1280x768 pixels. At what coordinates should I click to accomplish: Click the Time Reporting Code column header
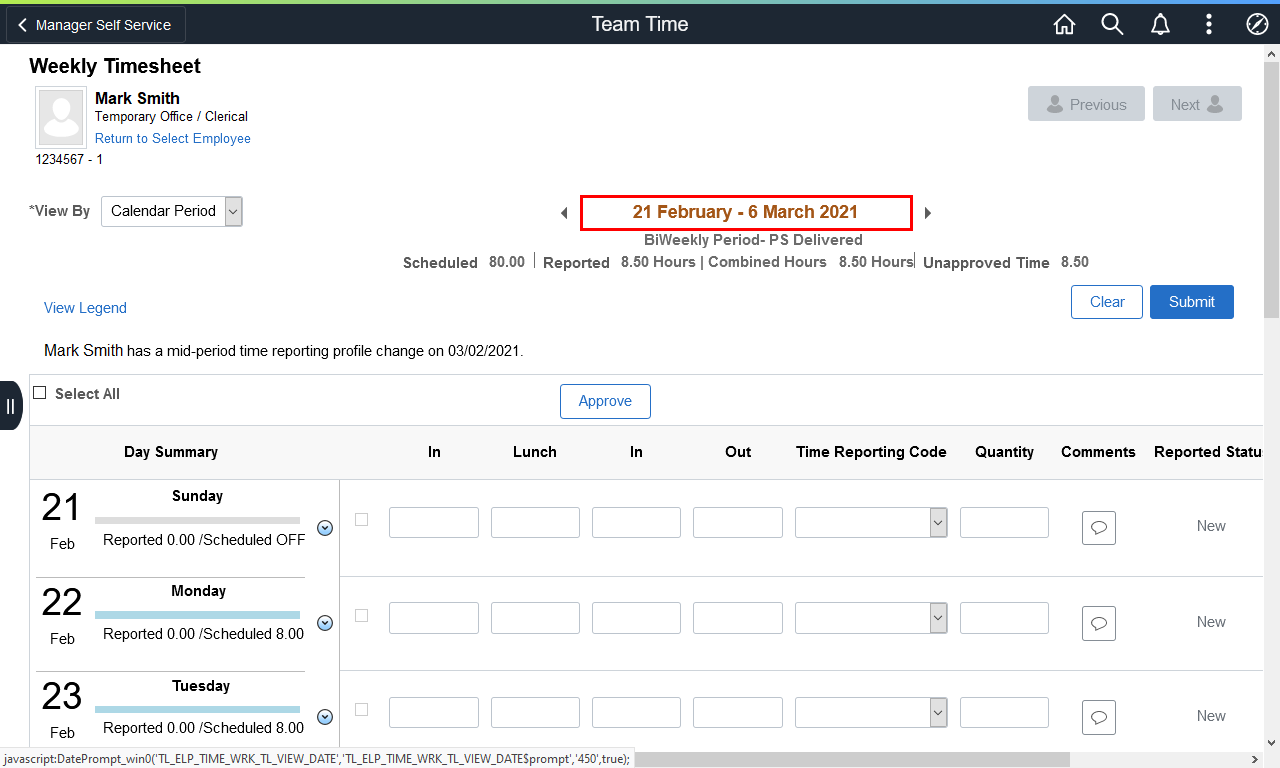pos(871,452)
